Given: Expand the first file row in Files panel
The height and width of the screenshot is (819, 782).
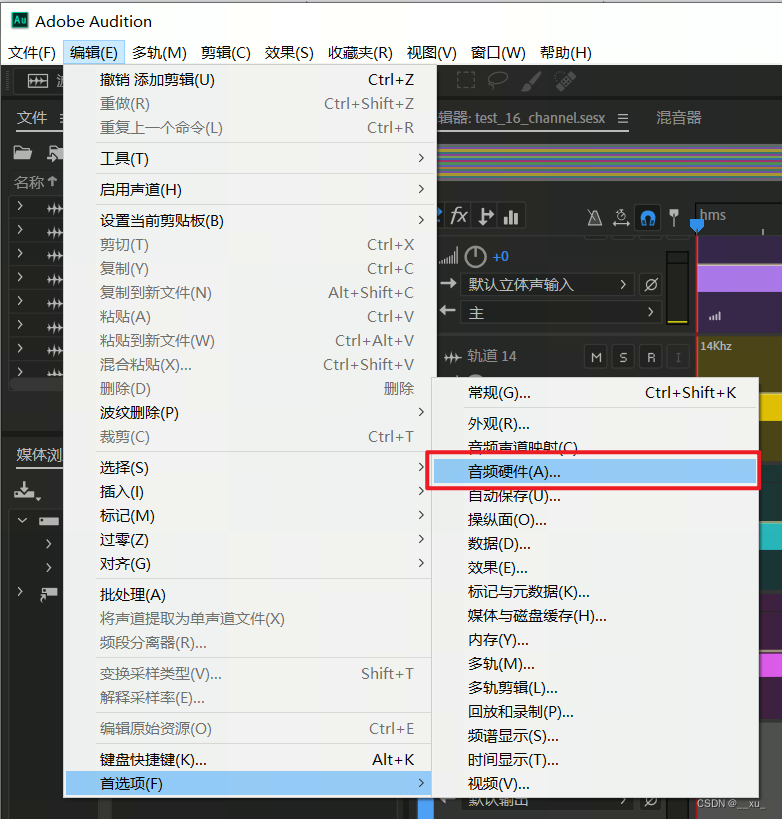Looking at the screenshot, I should (20, 206).
